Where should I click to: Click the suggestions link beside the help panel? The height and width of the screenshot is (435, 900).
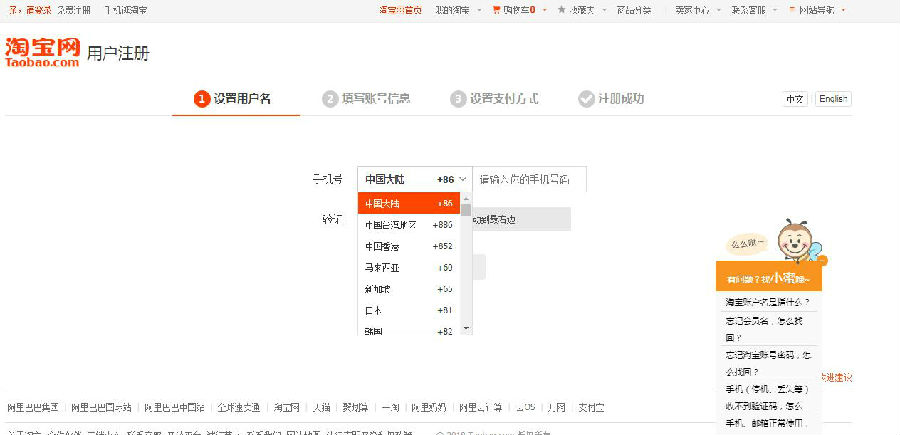[x=837, y=378]
